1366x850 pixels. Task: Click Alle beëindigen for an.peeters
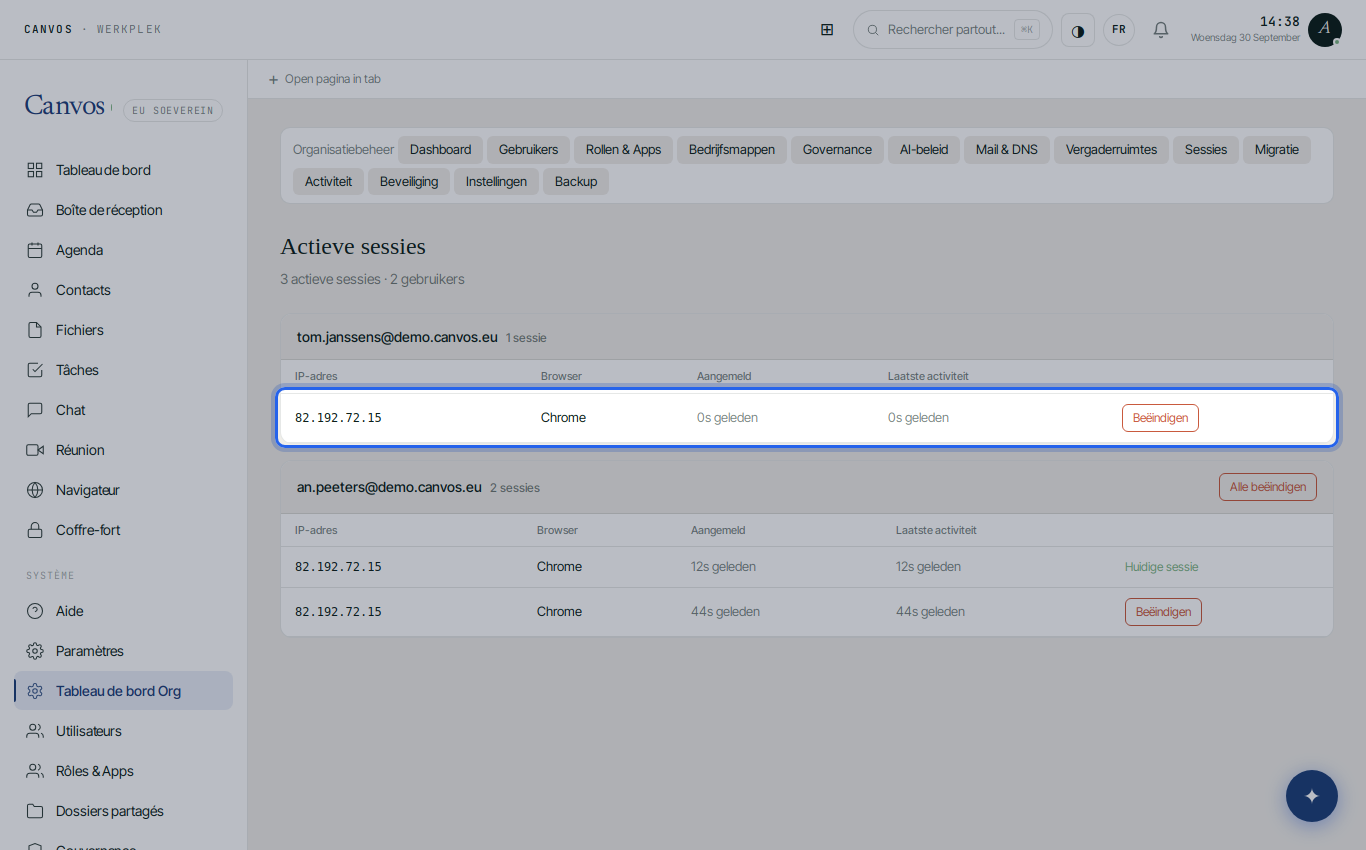(x=1268, y=487)
